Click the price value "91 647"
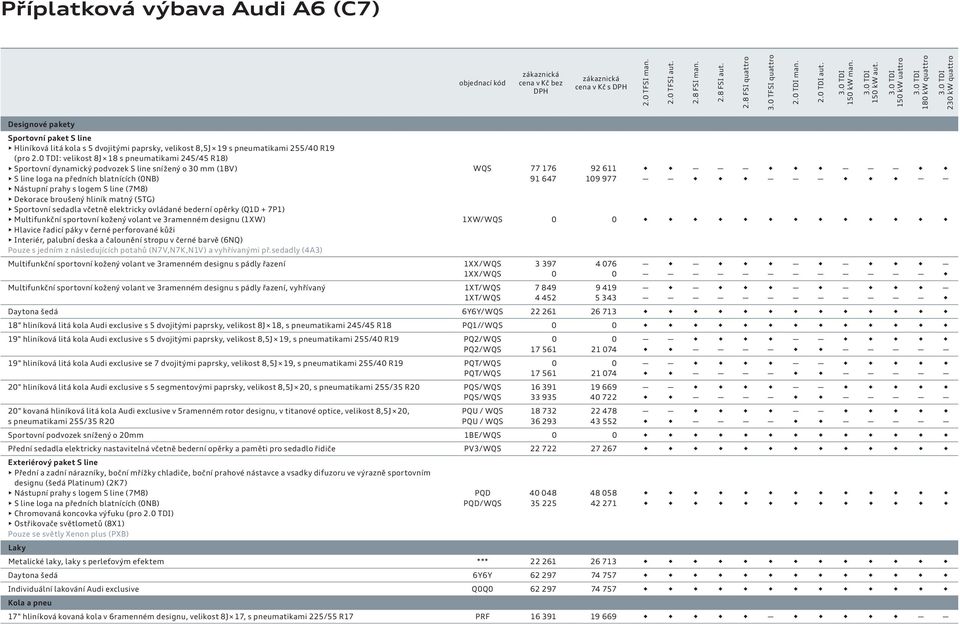The width and height of the screenshot is (960, 625). pyautogui.click(x=543, y=179)
